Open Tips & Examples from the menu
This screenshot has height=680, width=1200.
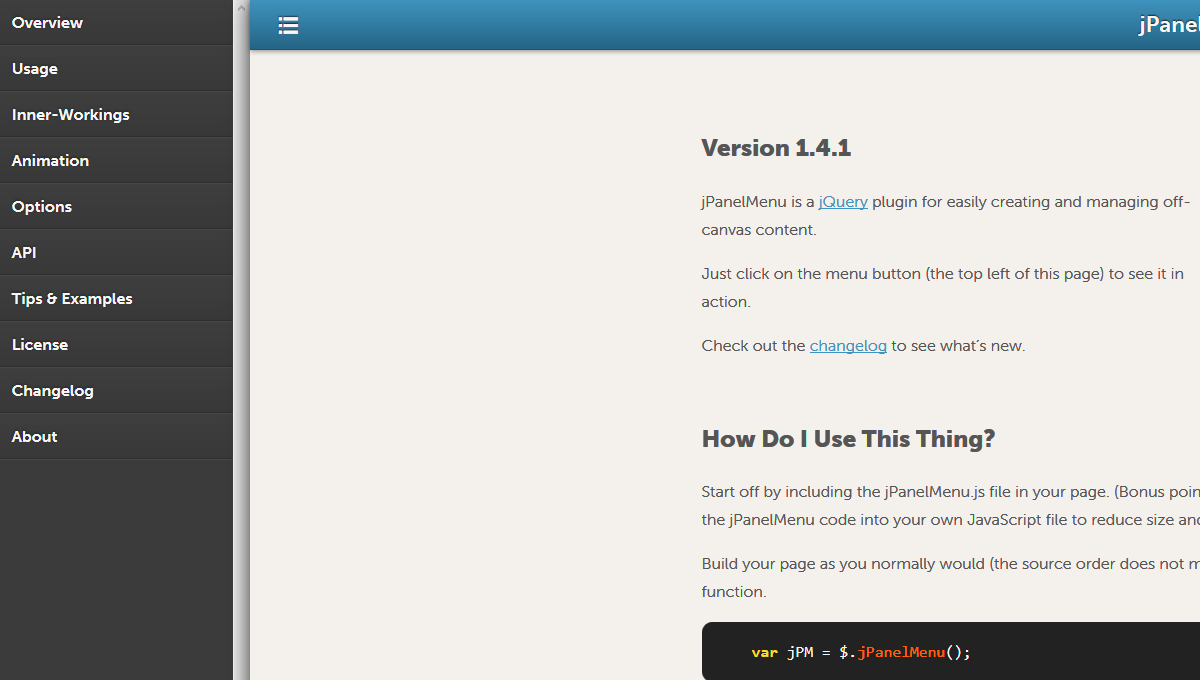72,298
